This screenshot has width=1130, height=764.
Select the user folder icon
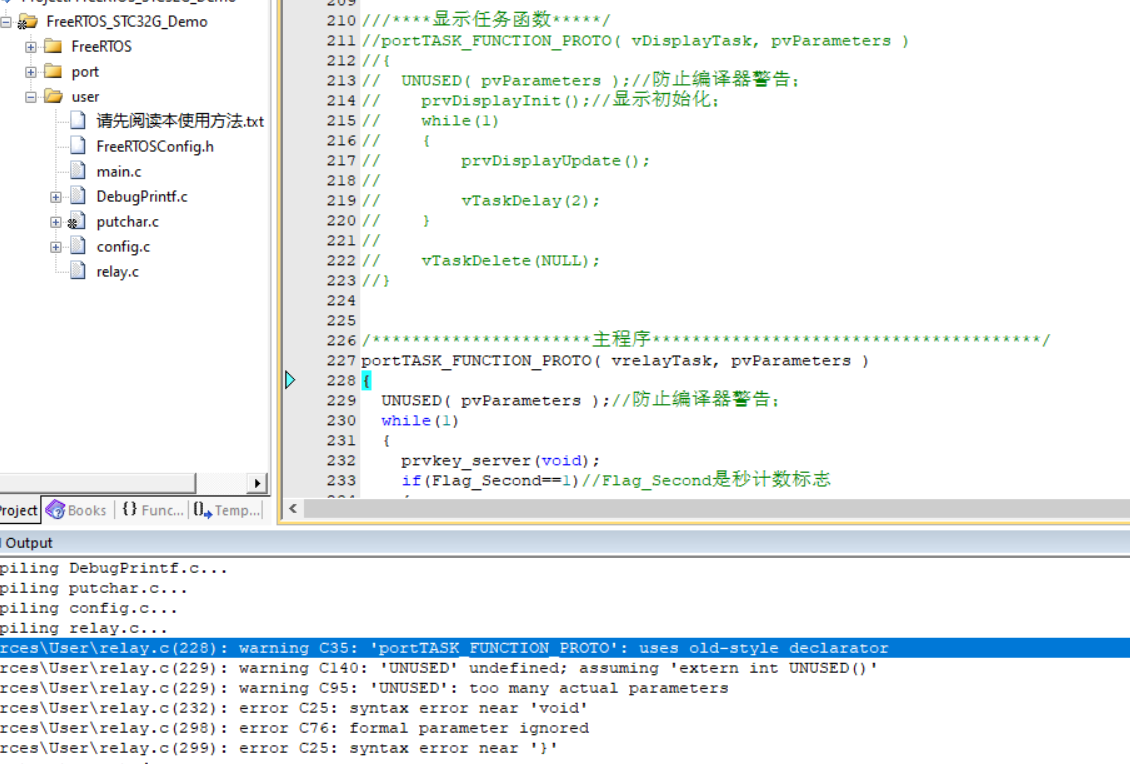click(x=53, y=96)
